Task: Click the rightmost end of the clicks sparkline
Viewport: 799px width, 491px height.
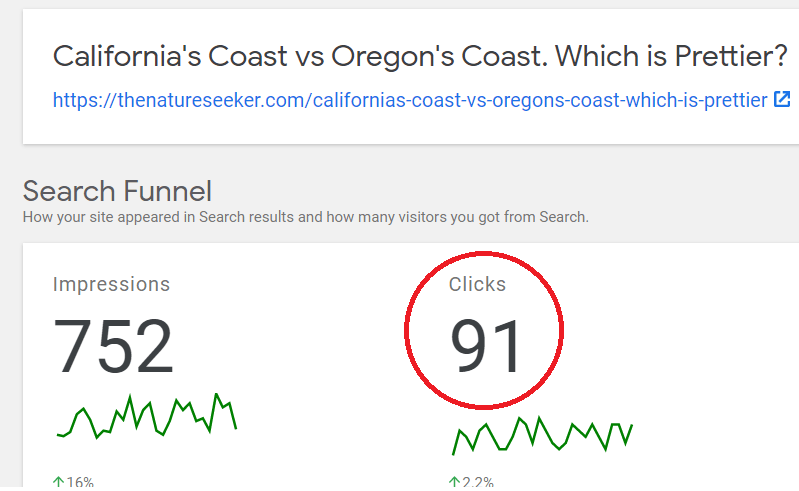Action: point(632,425)
